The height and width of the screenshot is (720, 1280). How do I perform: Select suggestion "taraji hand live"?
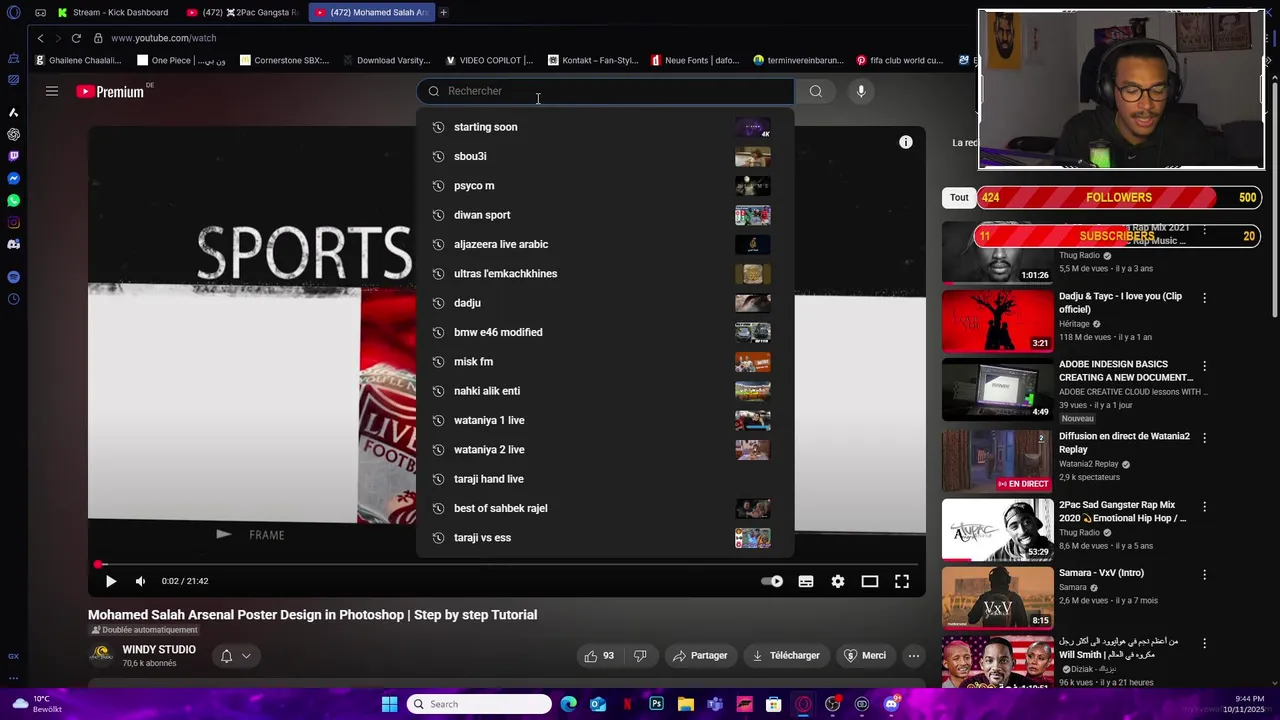(605, 479)
